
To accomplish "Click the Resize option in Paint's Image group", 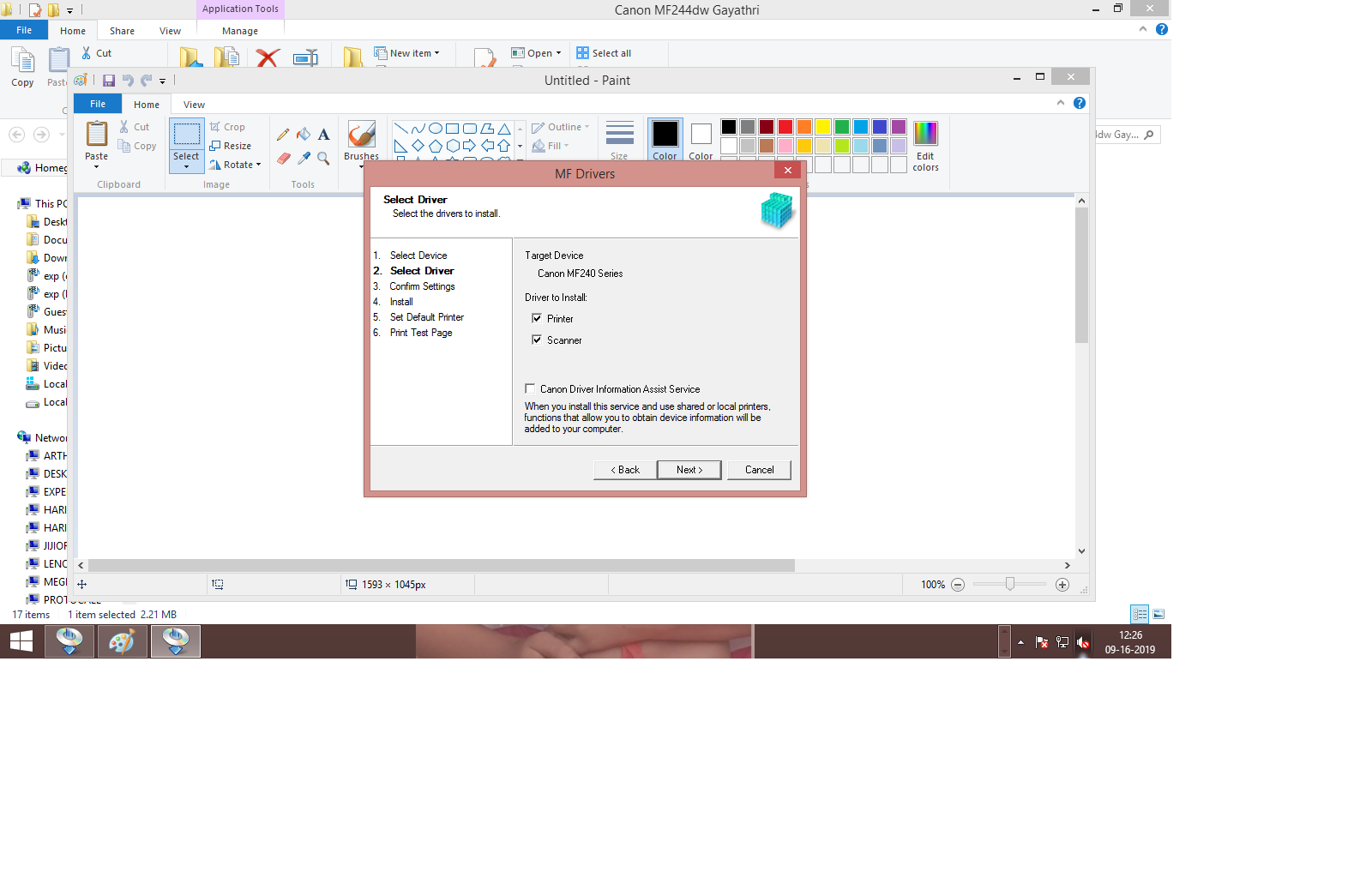I will coord(231,146).
